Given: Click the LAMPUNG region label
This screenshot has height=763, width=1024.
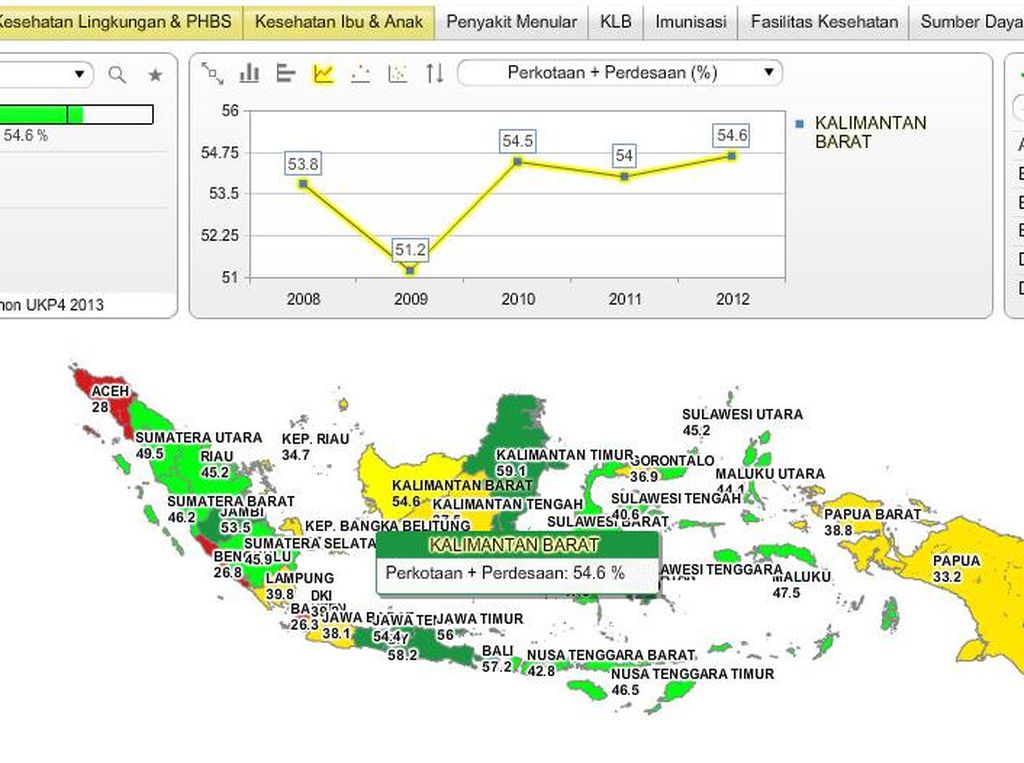Looking at the screenshot, I should coord(300,578).
